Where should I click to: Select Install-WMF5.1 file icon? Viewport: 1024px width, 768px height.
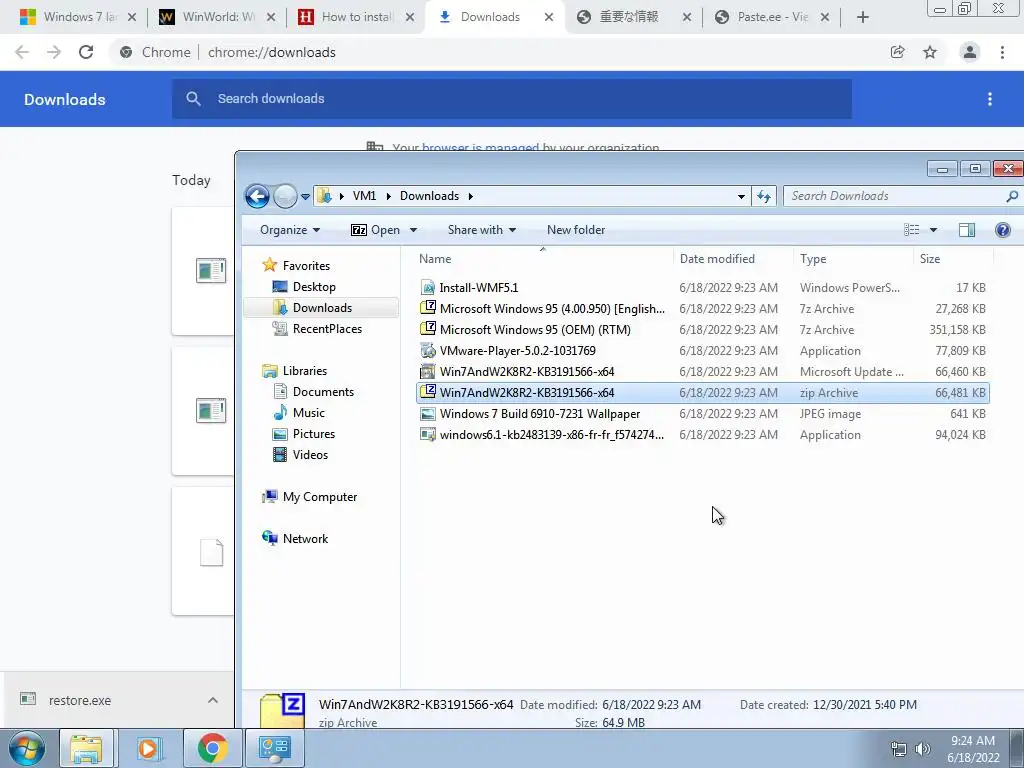click(x=428, y=287)
